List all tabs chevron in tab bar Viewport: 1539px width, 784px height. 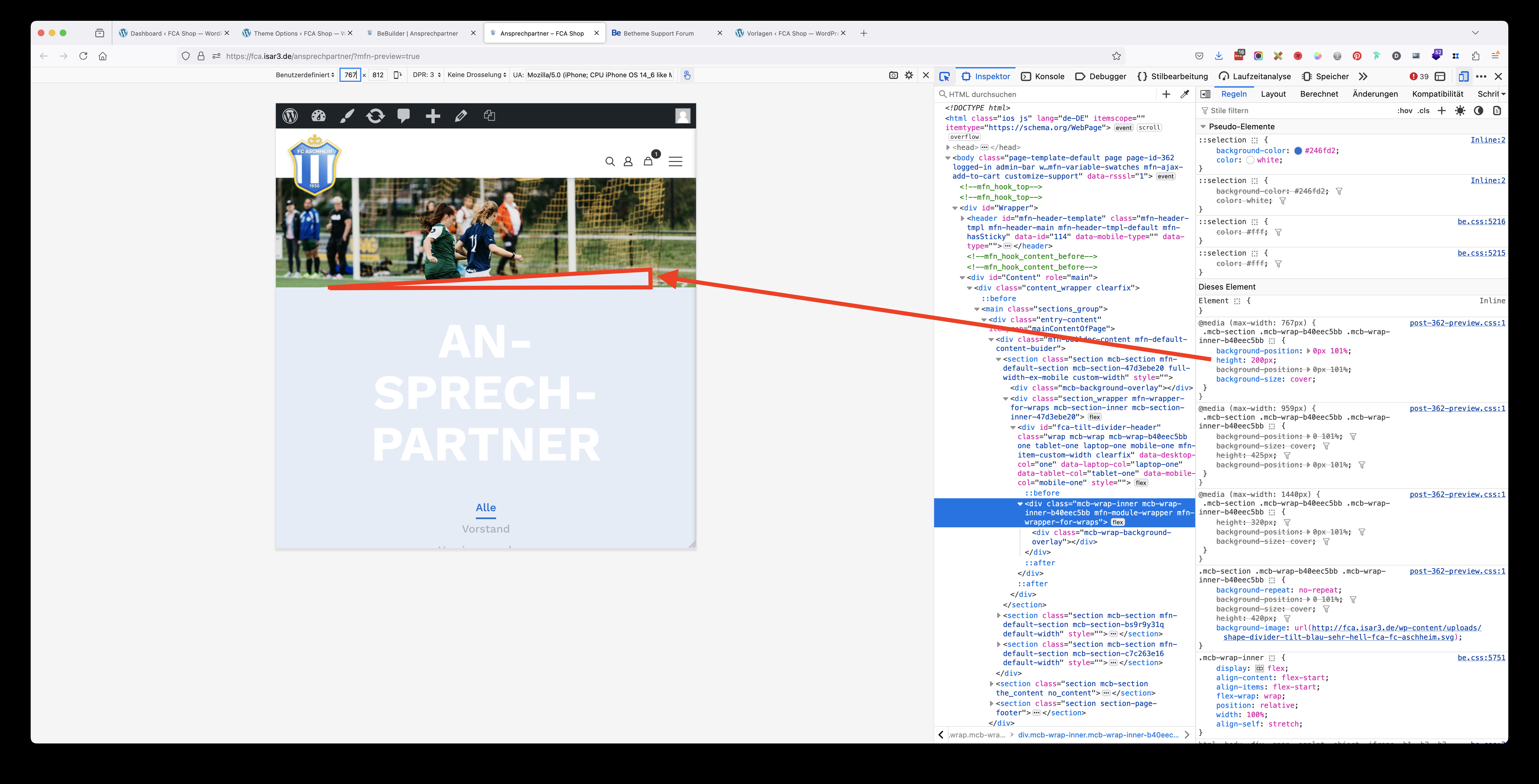coord(1475,33)
